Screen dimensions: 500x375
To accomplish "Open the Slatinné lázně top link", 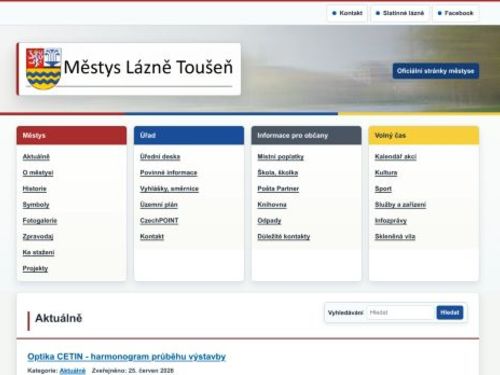I will click(400, 13).
